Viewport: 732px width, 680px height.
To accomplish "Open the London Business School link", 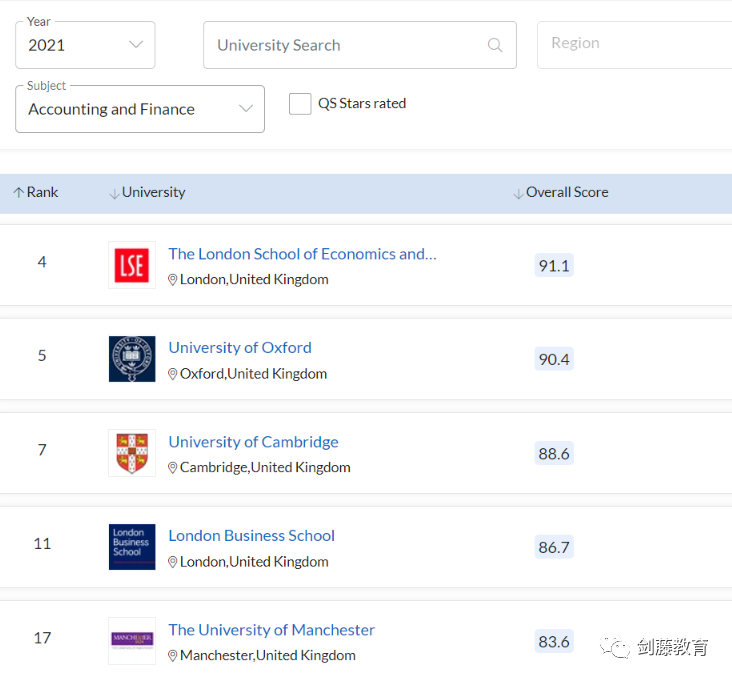I will click(x=252, y=536).
